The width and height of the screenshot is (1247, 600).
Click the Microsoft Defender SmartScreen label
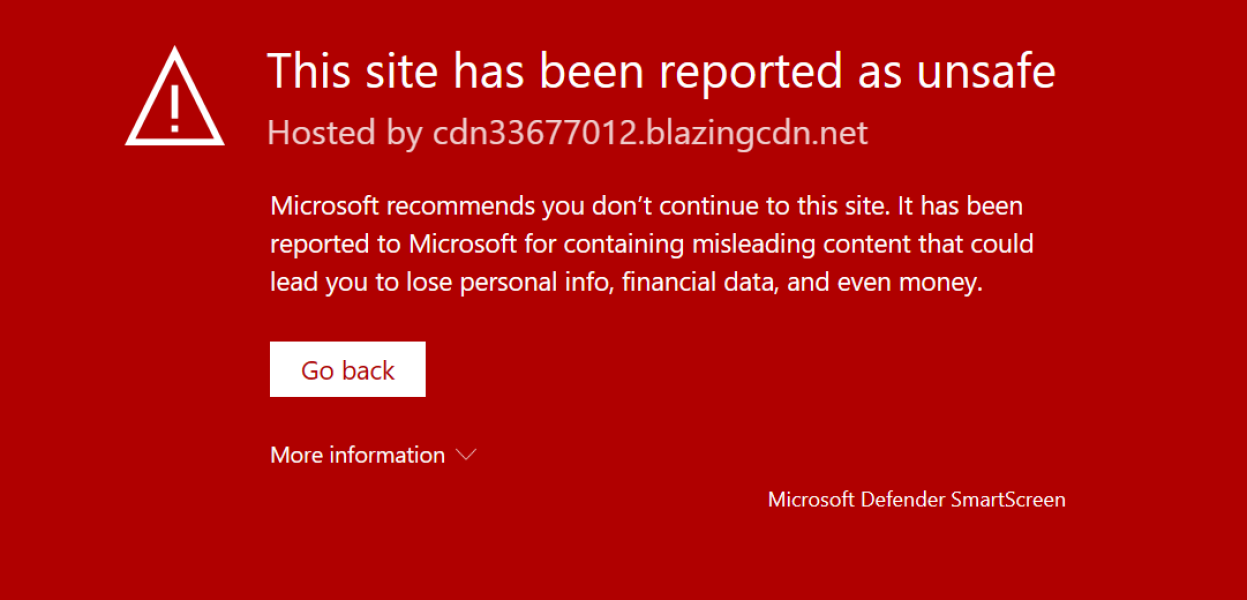(916, 499)
